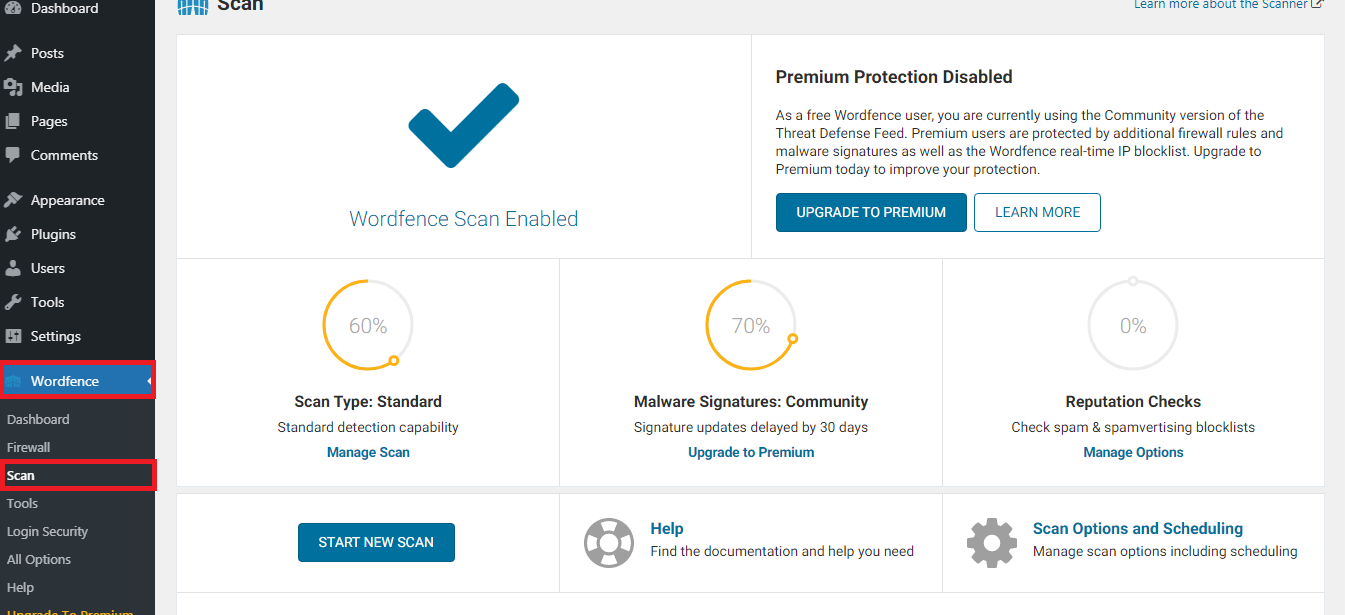Open the Manage Scan link
Viewport: 1345px width, 615px height.
point(368,452)
